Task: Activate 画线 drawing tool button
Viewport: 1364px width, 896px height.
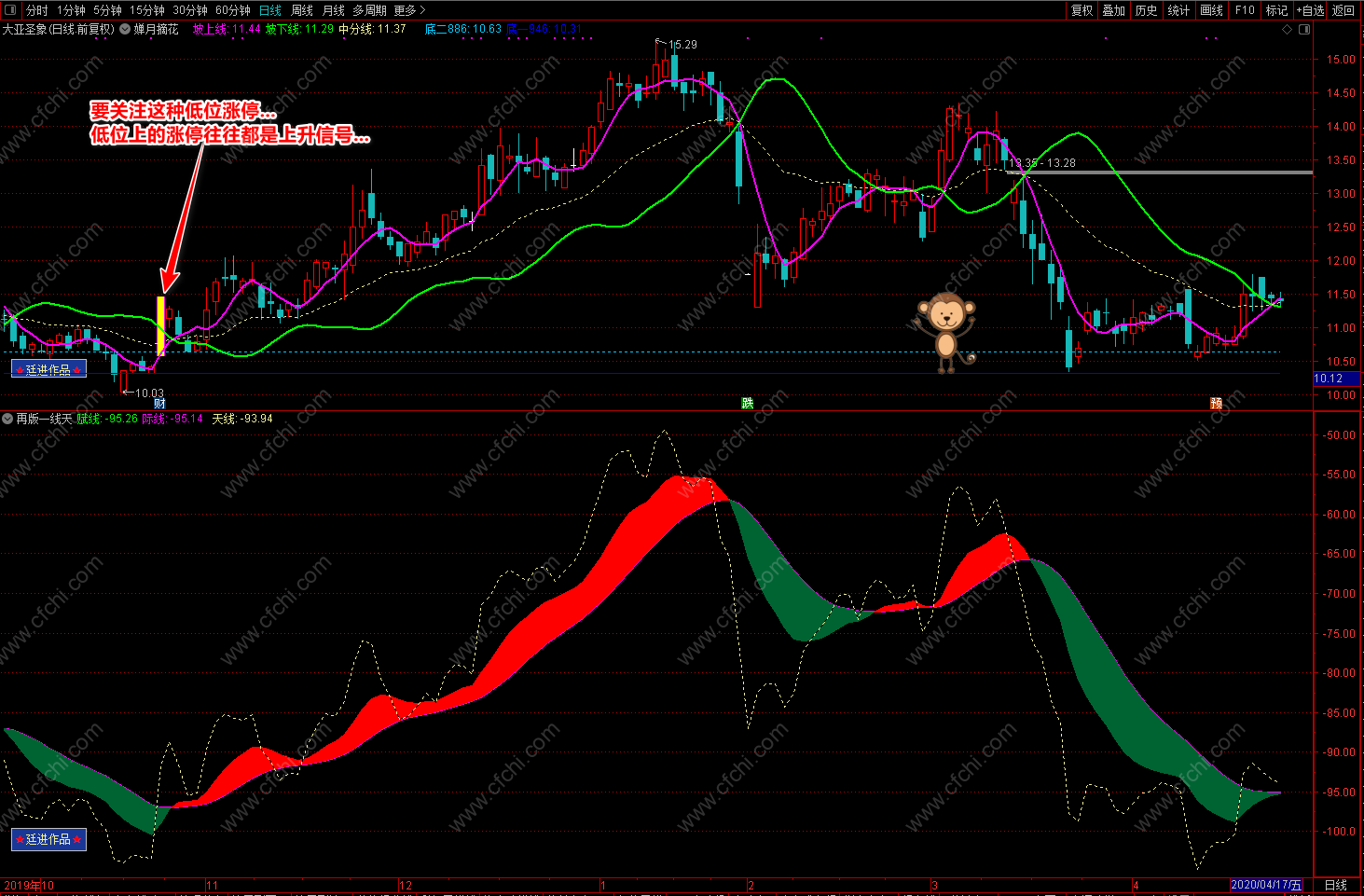Action: click(x=1211, y=10)
